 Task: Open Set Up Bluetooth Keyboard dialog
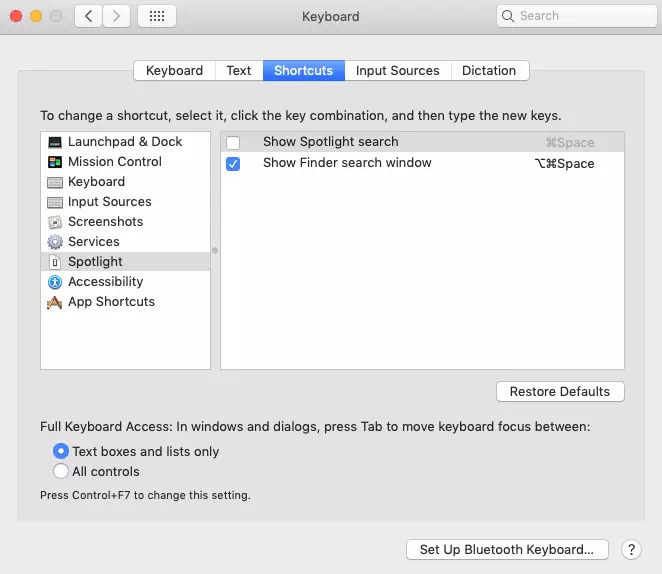click(507, 549)
